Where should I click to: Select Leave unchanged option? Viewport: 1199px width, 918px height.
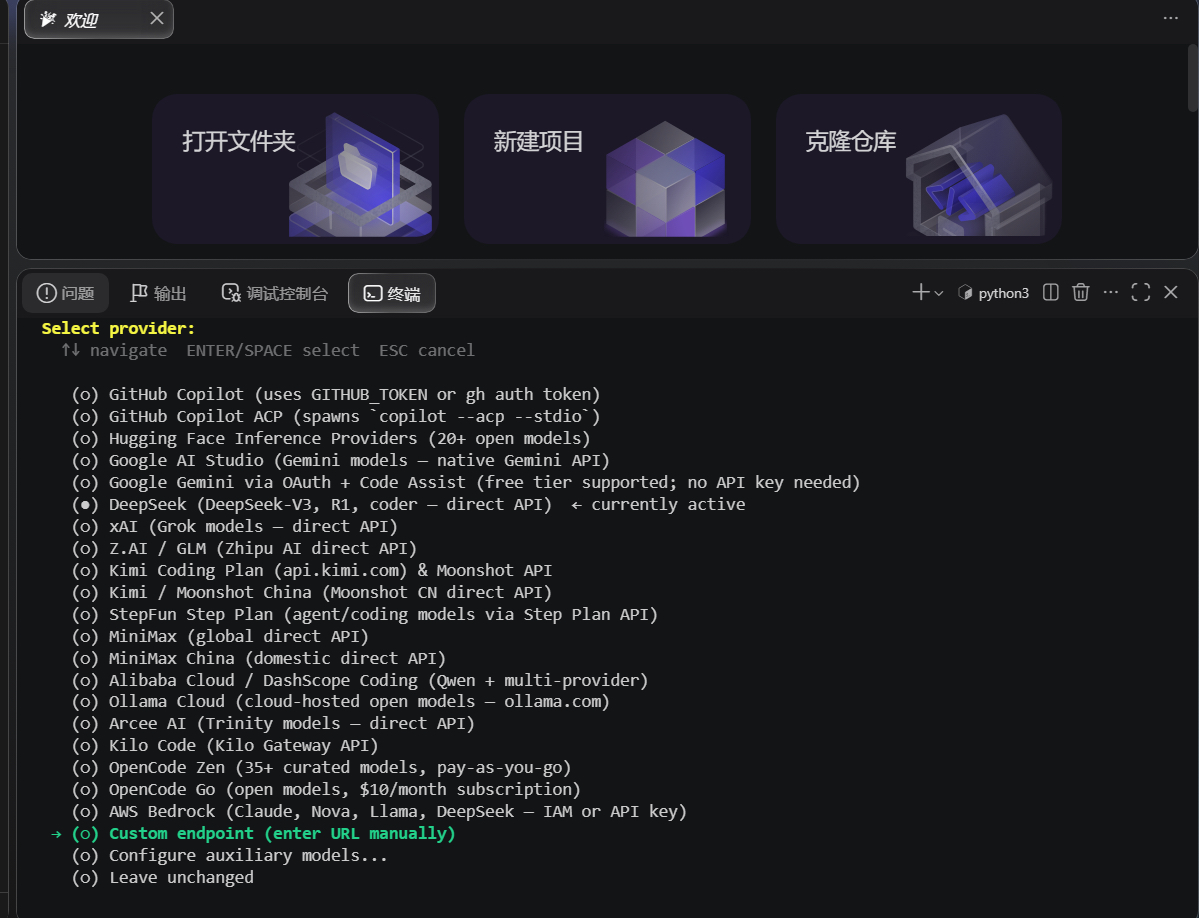click(162, 878)
